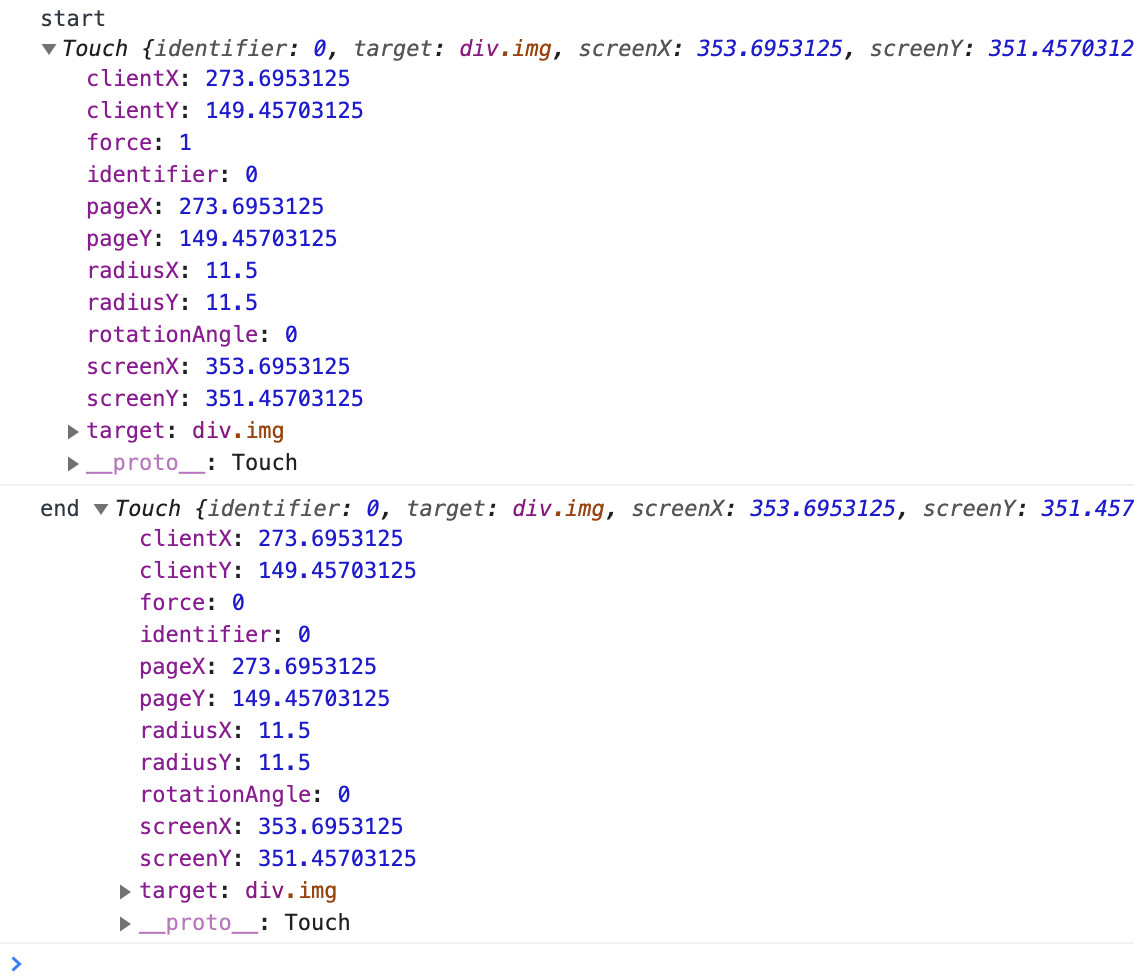Viewport: 1134px width, 980px height.
Task: Expand __proto__ under end Touch
Action: click(x=126, y=923)
